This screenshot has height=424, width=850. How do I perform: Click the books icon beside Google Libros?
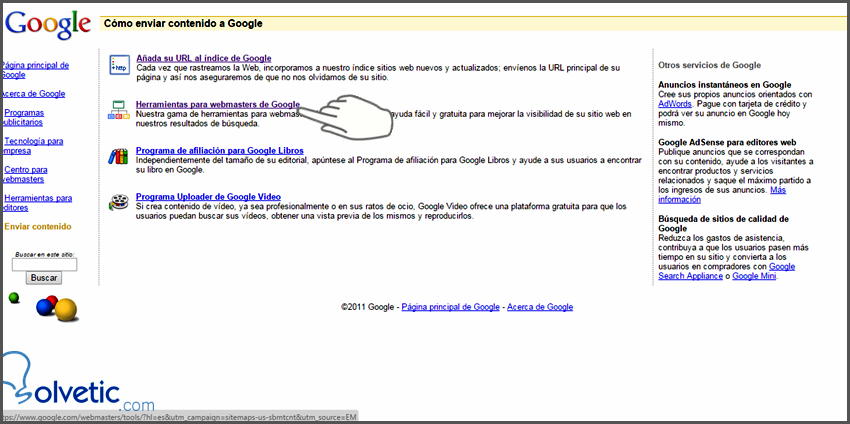point(118,156)
